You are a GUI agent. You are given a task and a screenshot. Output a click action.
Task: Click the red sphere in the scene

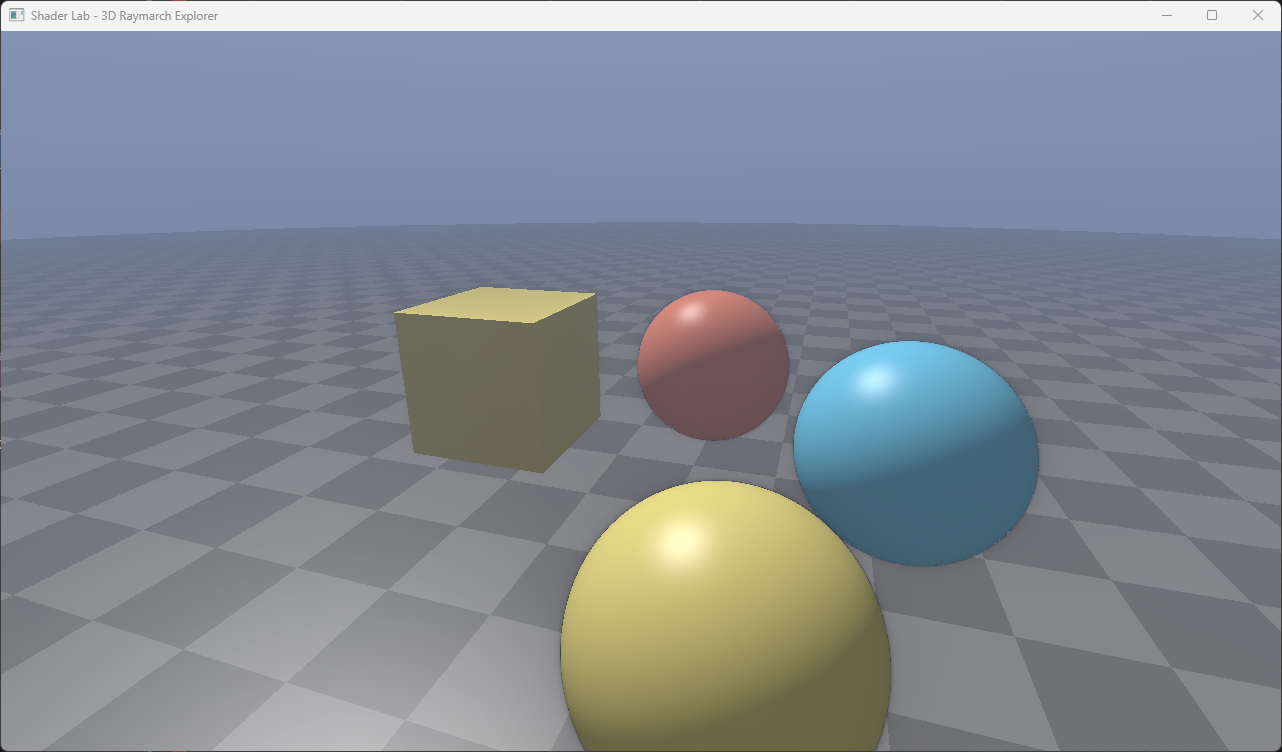(x=713, y=365)
